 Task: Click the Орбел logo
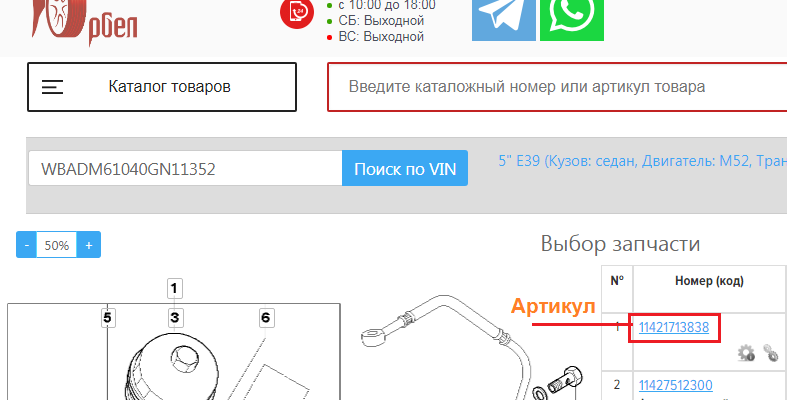coord(84,23)
